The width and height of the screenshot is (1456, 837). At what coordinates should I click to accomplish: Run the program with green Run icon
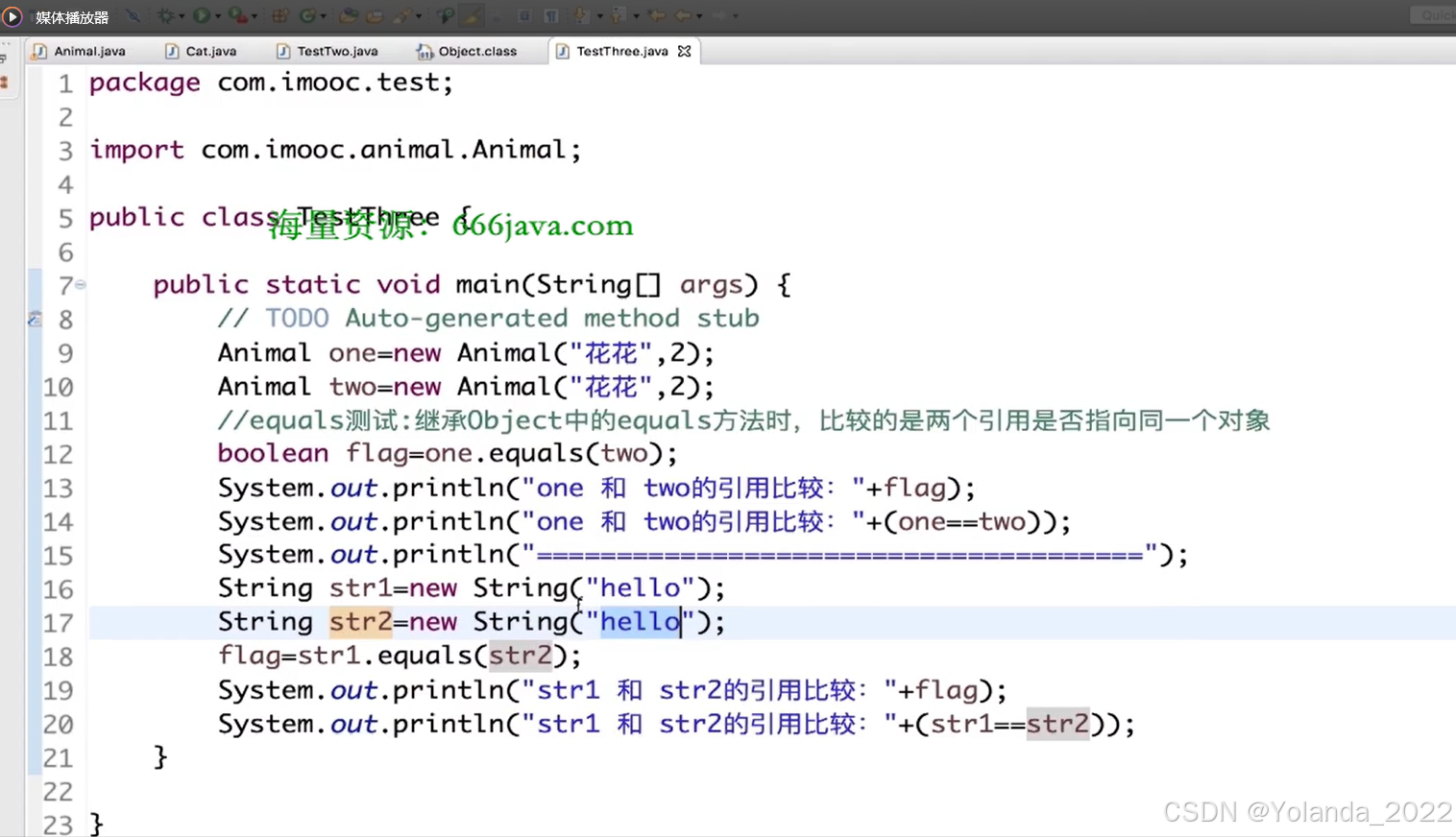pos(202,16)
